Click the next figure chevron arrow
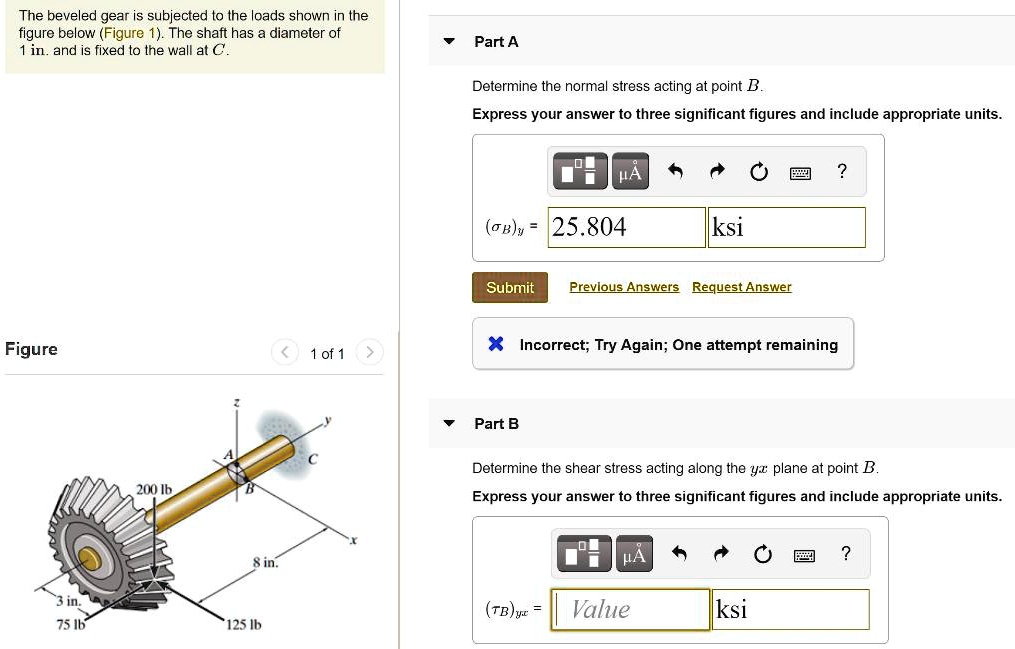This screenshot has width=1015, height=649. tap(369, 352)
